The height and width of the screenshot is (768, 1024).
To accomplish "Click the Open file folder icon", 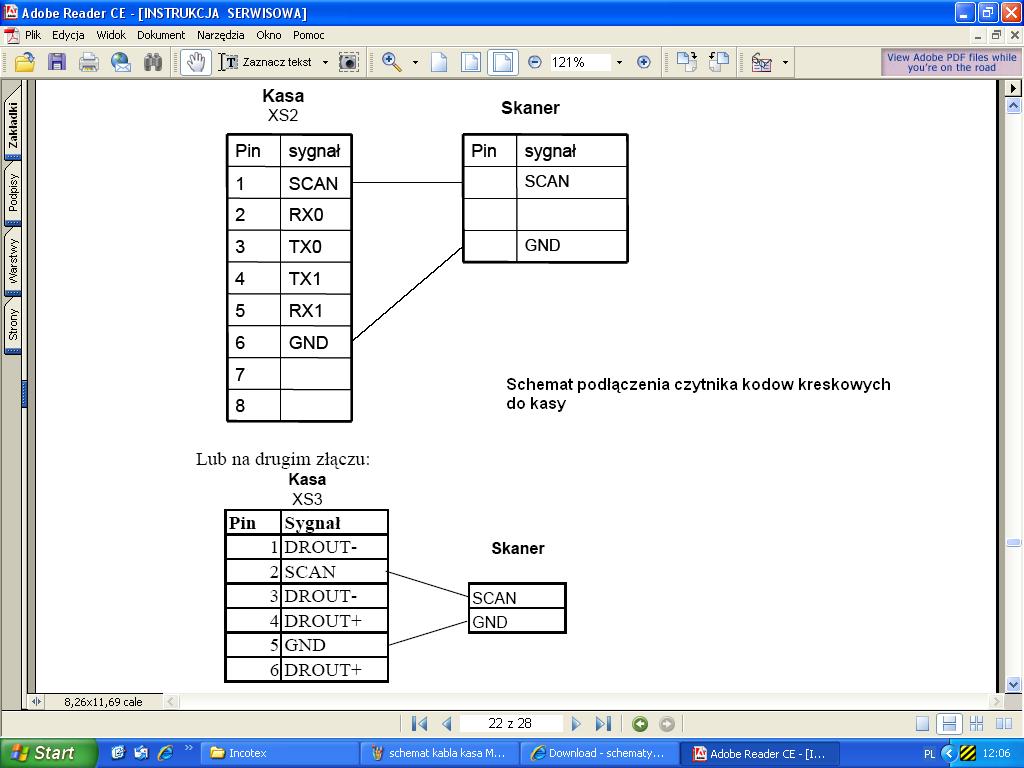I will point(25,62).
